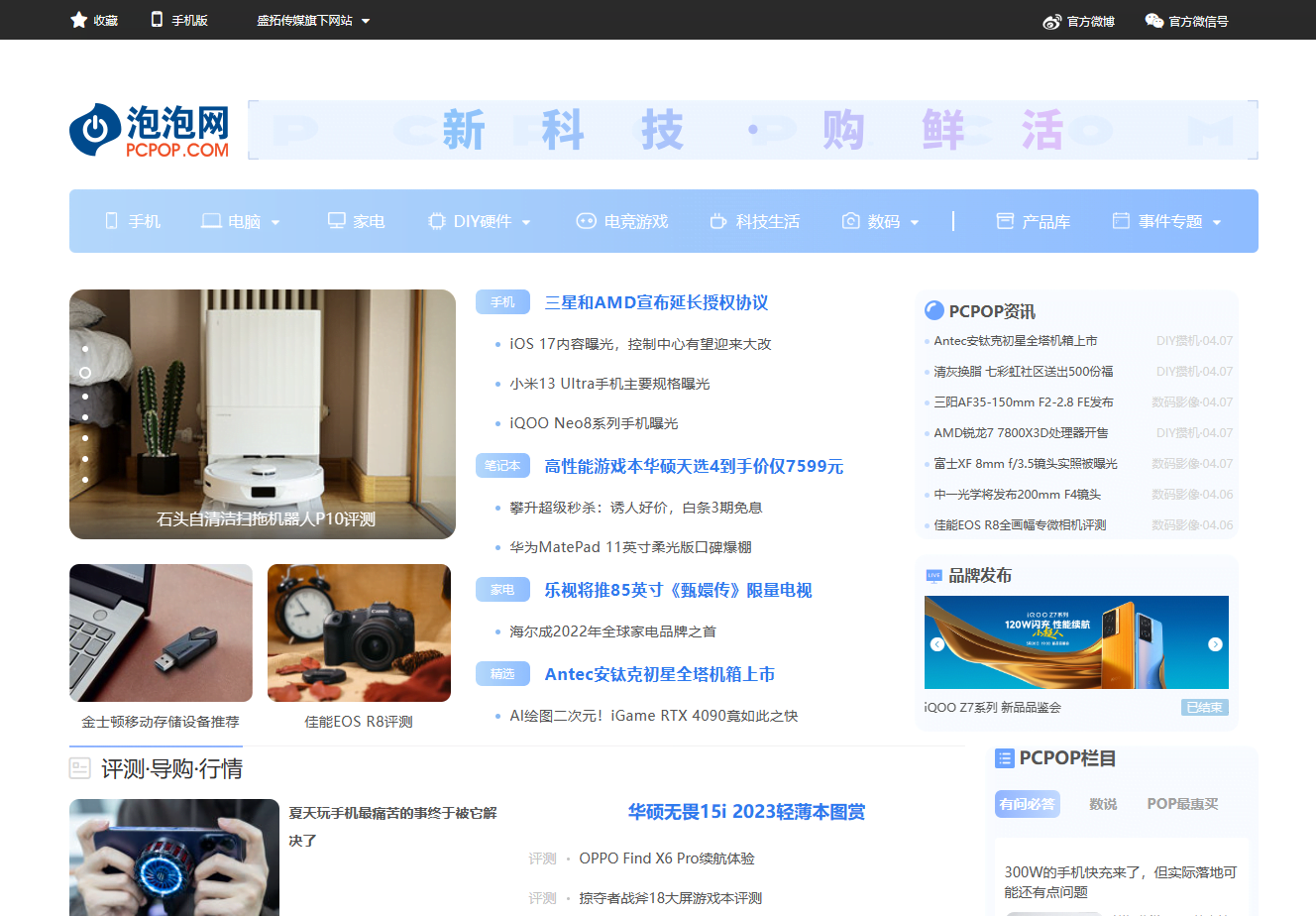Open the 佳能EOS R8评测 camera thumbnail
Screen dimensions: 1316x916
coord(359,632)
